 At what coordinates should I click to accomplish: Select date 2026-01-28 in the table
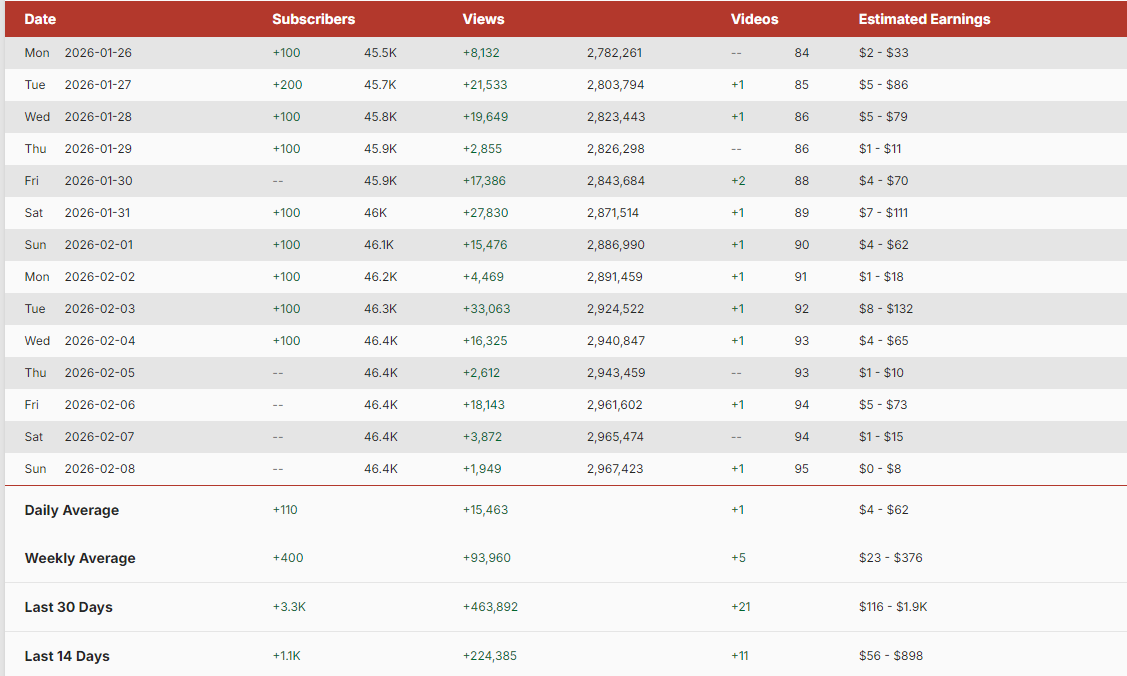coord(98,116)
